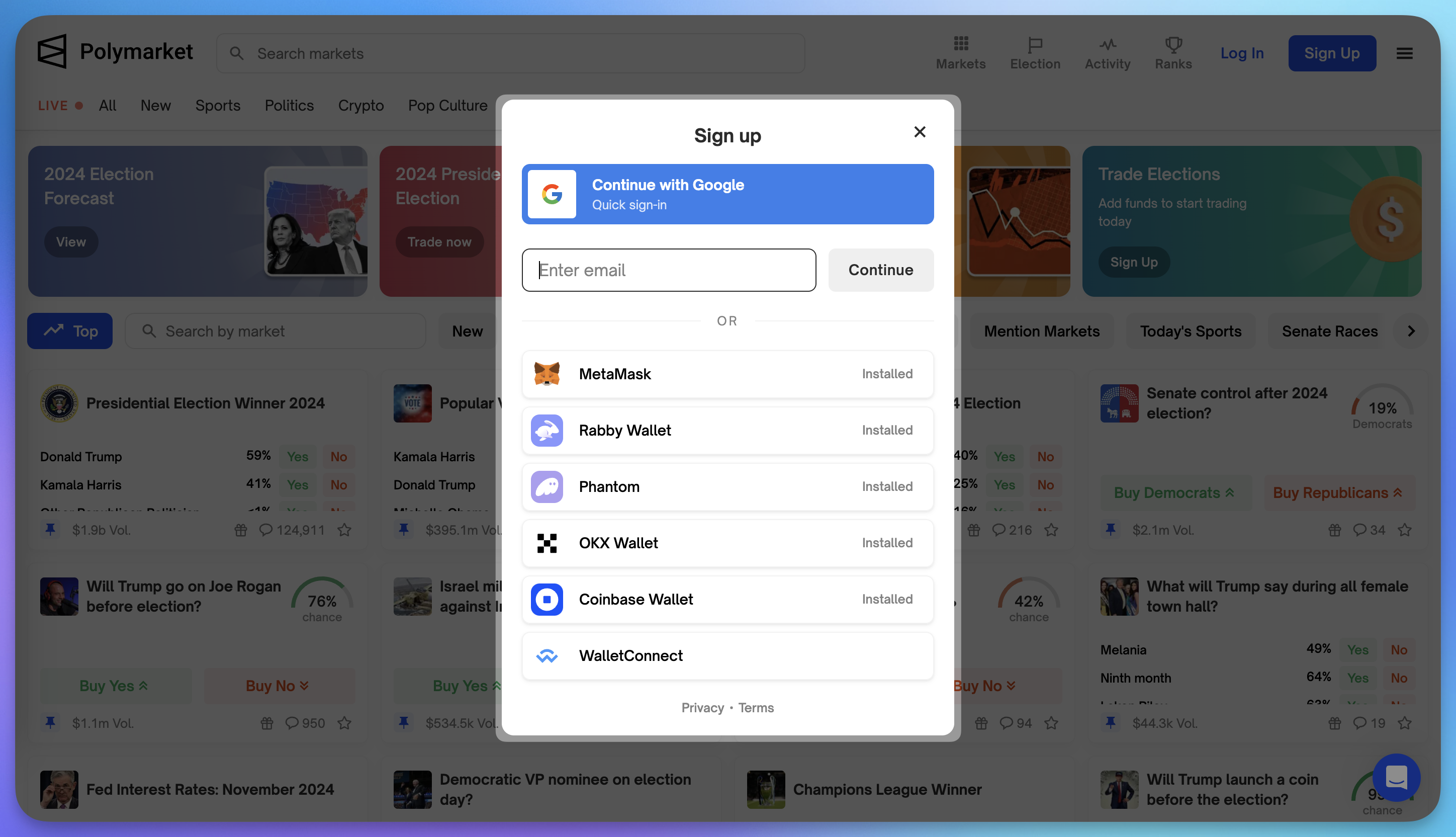Open the chat support bubble
This screenshot has height=837, width=1456.
tap(1396, 778)
